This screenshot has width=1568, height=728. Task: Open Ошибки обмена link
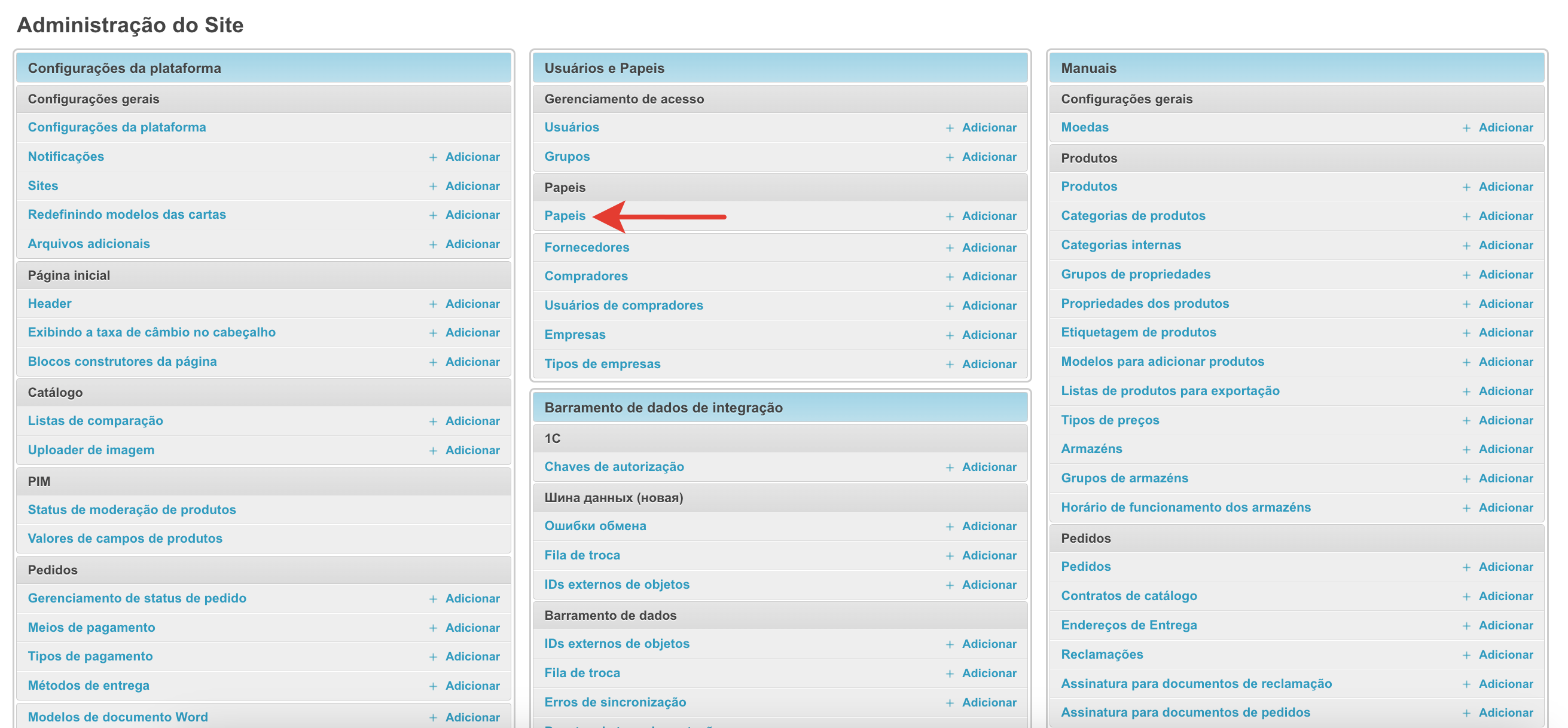pyautogui.click(x=594, y=526)
